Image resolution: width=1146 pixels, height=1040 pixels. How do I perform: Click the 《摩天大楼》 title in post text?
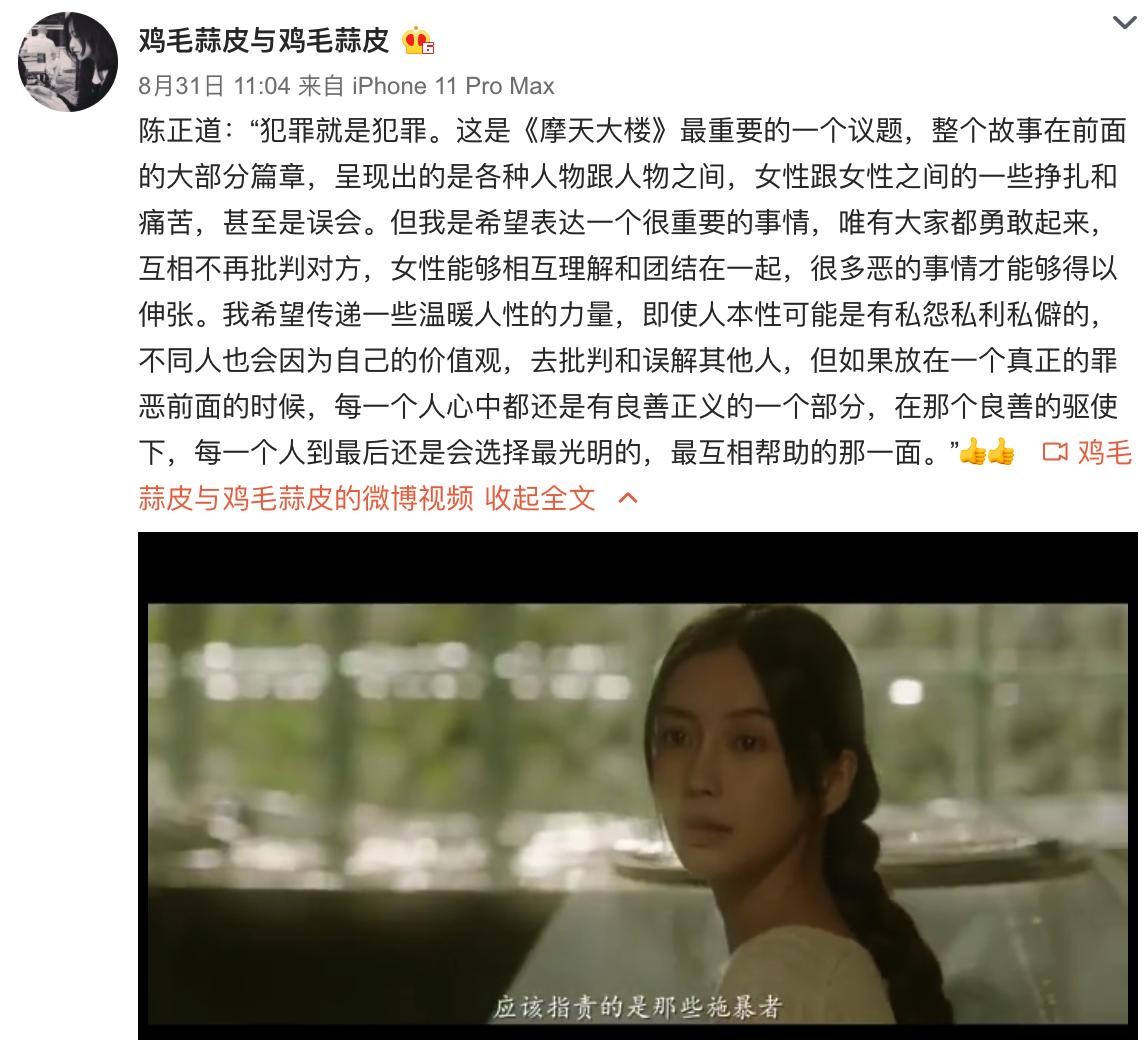point(595,132)
